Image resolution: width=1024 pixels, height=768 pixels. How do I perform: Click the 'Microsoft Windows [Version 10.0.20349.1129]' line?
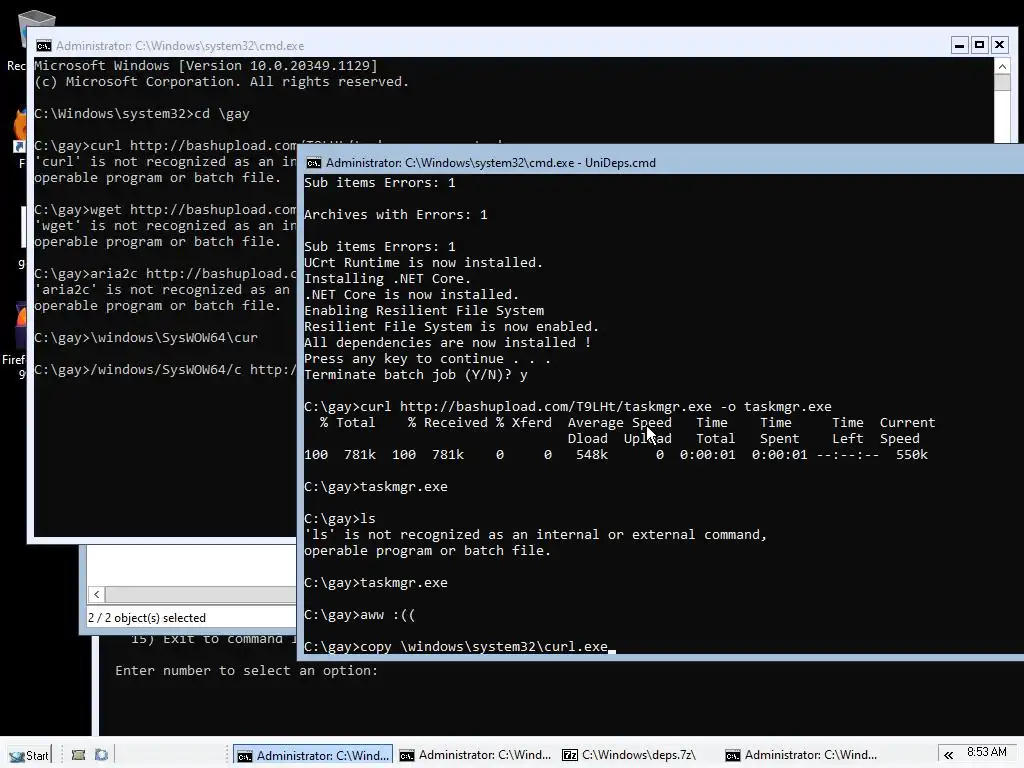tap(206, 65)
